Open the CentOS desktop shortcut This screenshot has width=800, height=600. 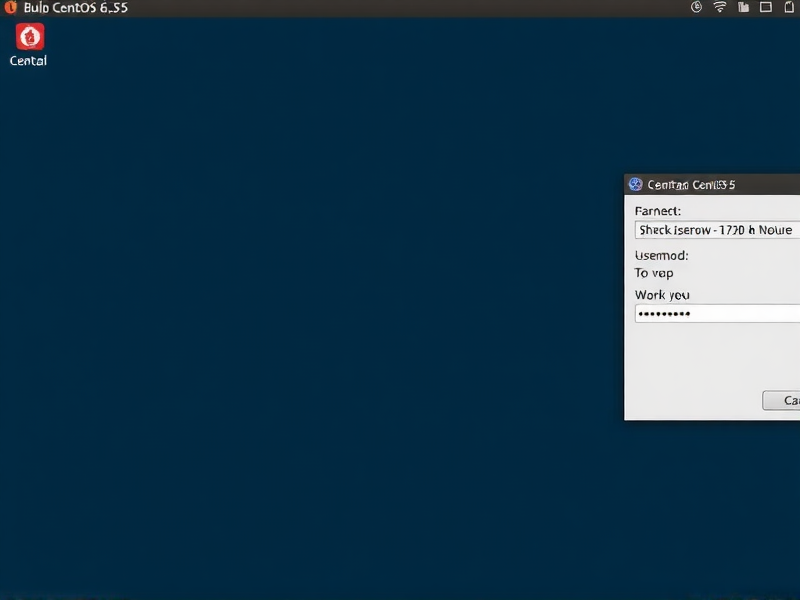27,40
